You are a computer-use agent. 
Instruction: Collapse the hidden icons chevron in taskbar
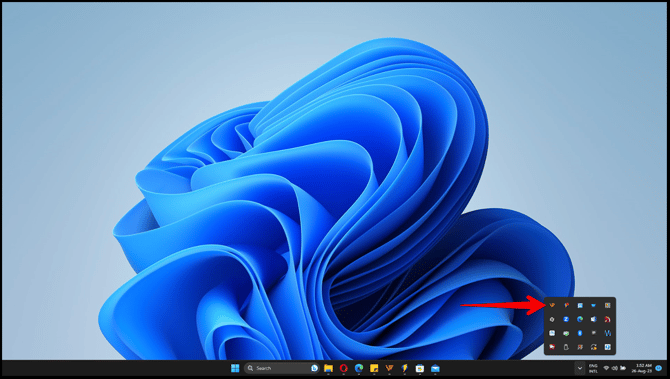(x=579, y=368)
